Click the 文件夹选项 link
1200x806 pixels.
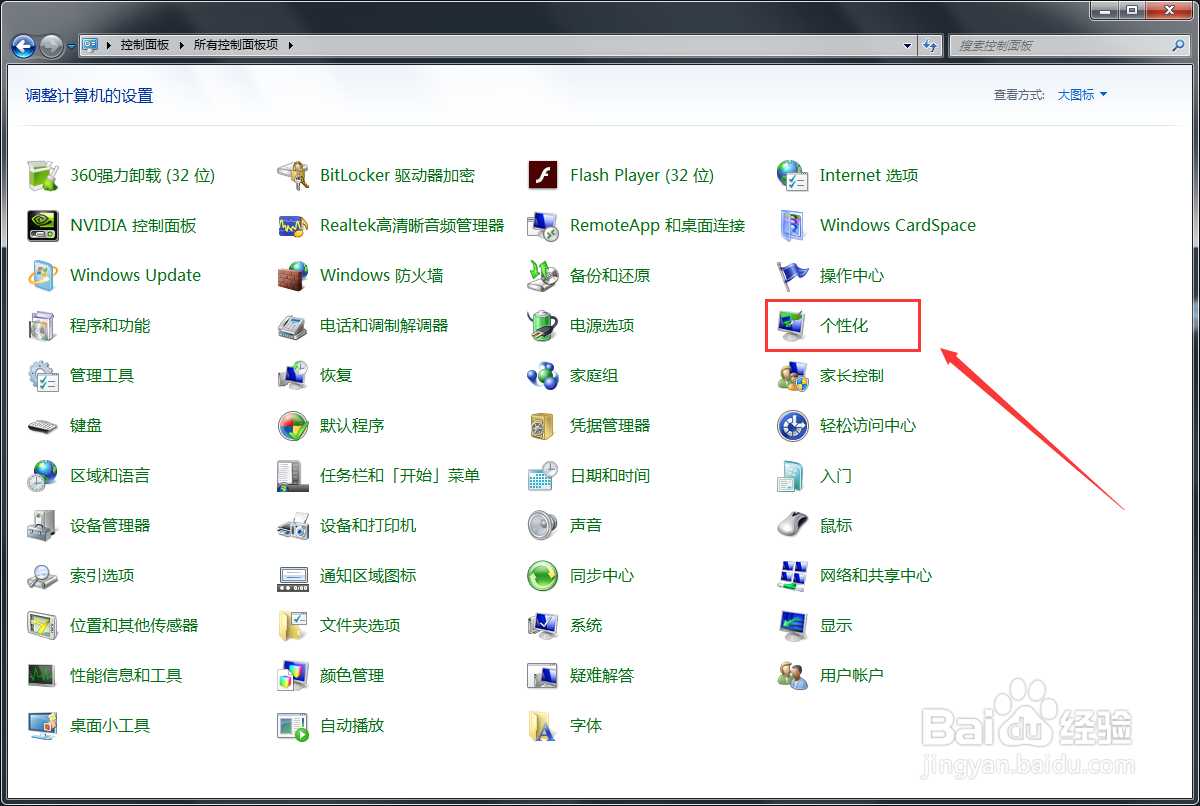[x=360, y=625]
